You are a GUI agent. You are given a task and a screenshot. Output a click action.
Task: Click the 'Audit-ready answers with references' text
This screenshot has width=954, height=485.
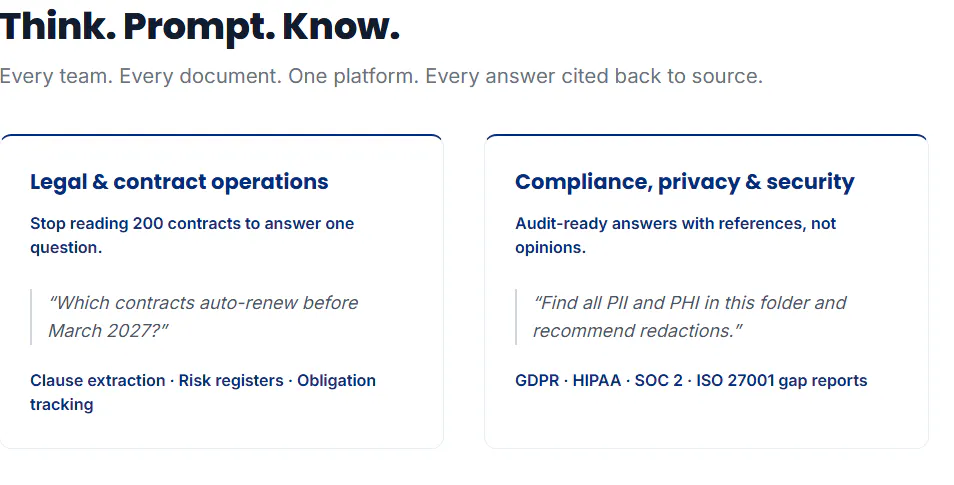point(675,236)
